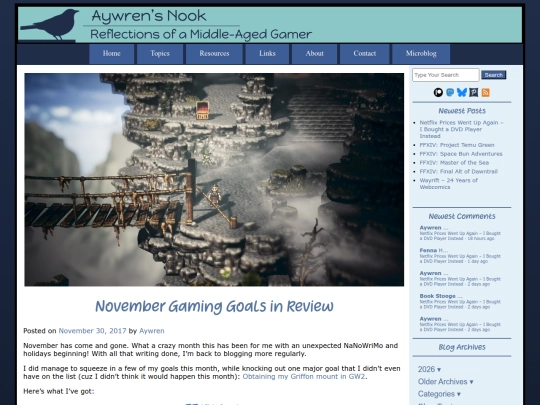
Task: Click the dark Pillowfort icon
Action: [474, 92]
